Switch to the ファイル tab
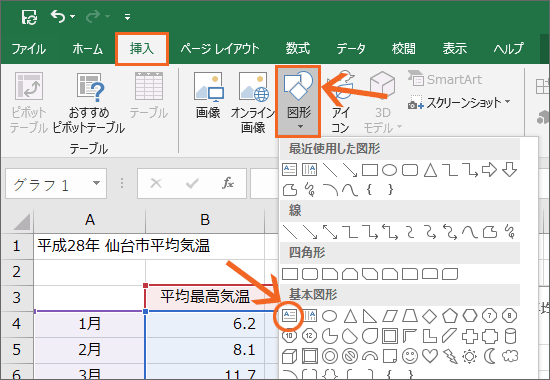550x380 pixels. 28,49
